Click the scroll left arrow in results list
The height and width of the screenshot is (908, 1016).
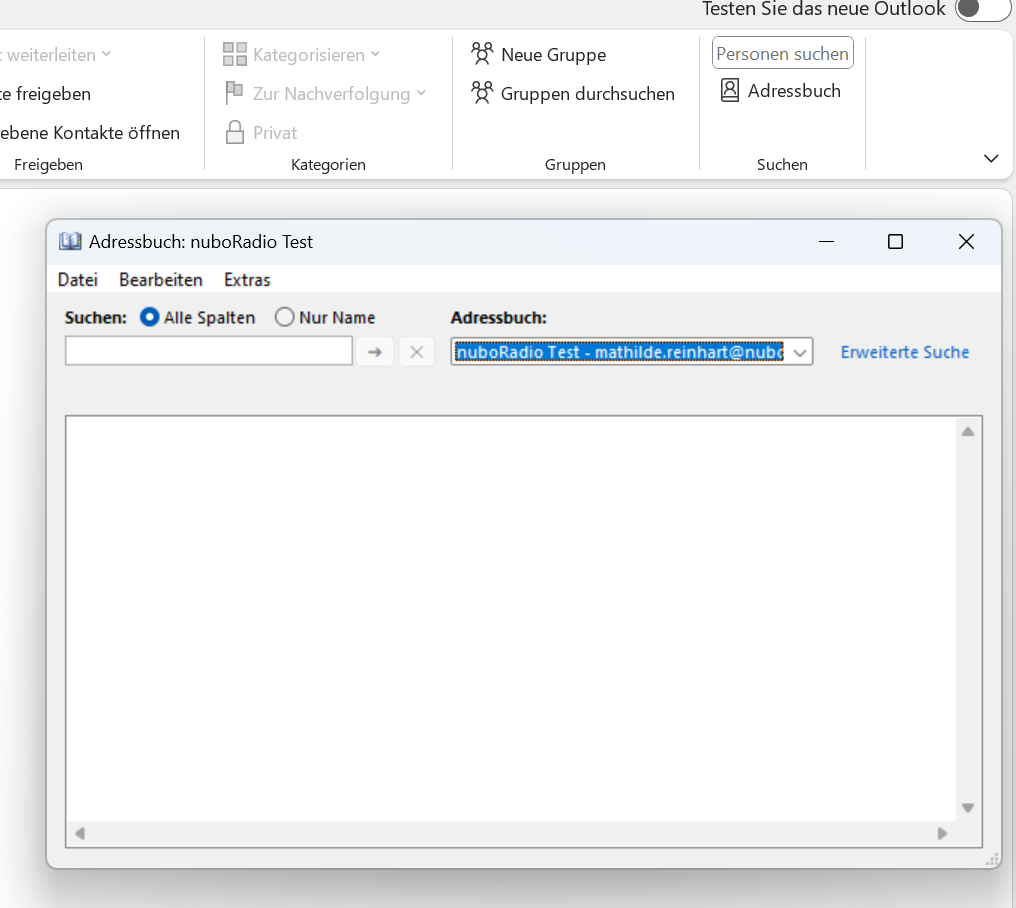point(80,833)
